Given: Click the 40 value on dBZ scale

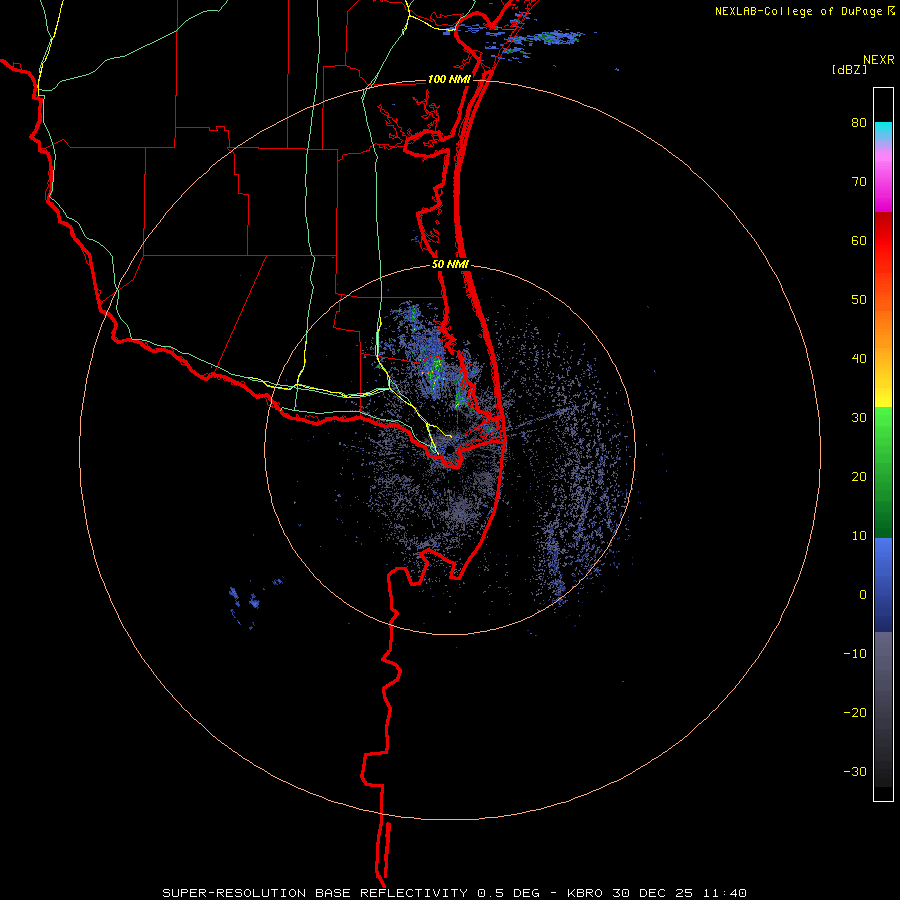Looking at the screenshot, I should [859, 359].
